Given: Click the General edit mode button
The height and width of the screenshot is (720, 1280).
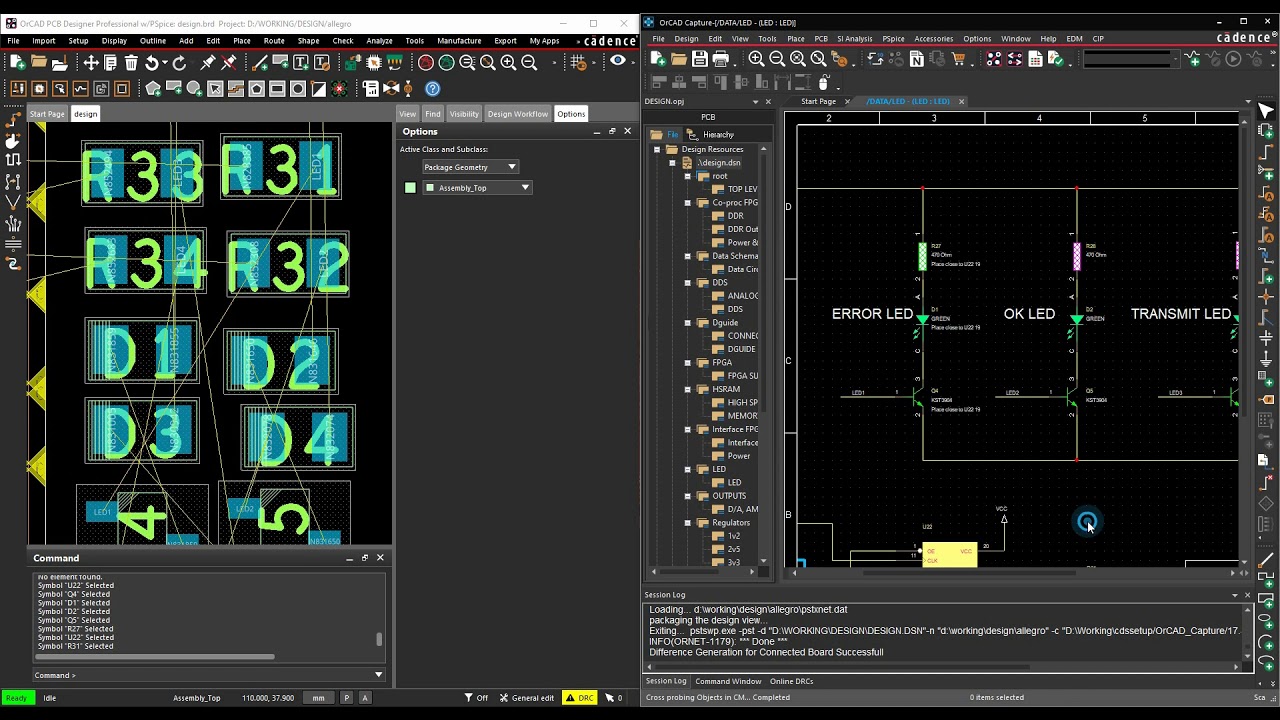Looking at the screenshot, I should coord(525,698).
